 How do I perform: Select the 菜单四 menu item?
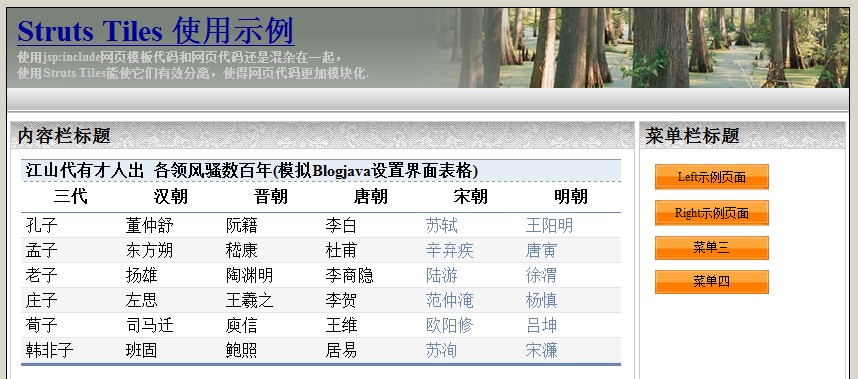tap(711, 282)
